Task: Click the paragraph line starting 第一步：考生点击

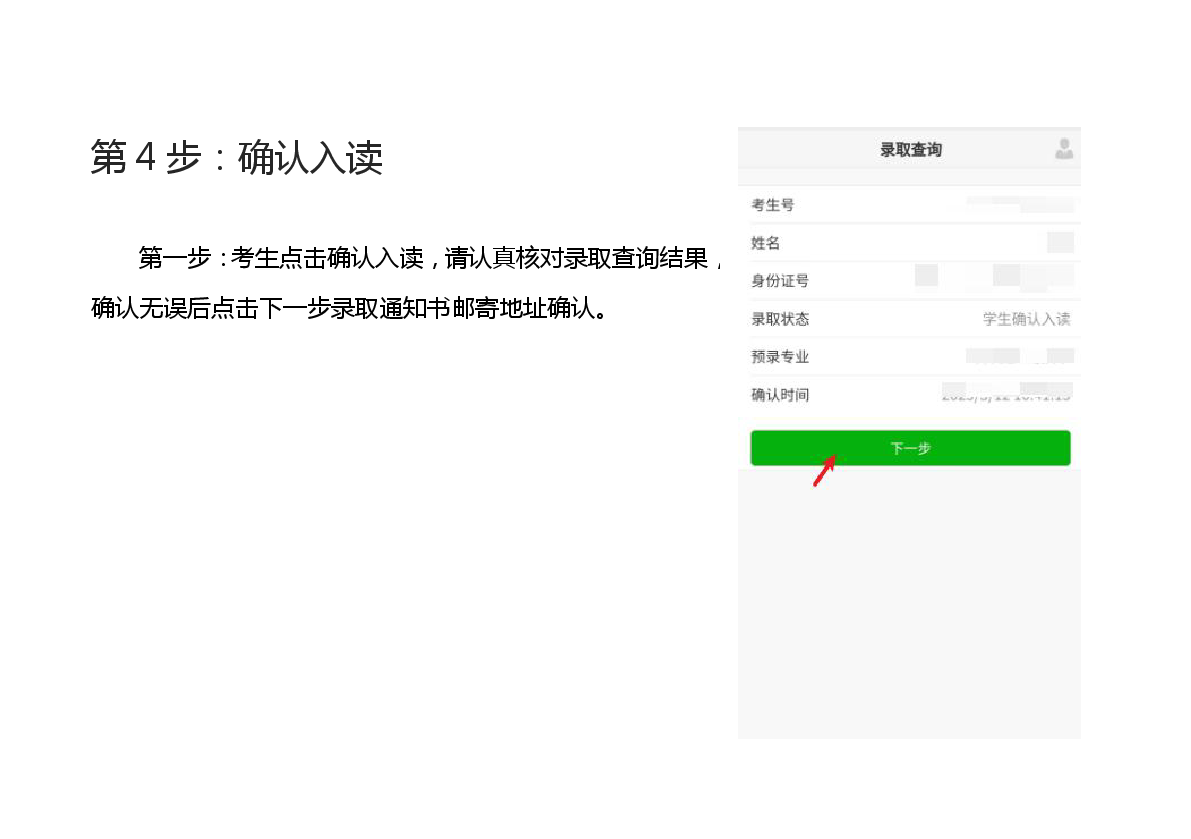Action: point(430,258)
